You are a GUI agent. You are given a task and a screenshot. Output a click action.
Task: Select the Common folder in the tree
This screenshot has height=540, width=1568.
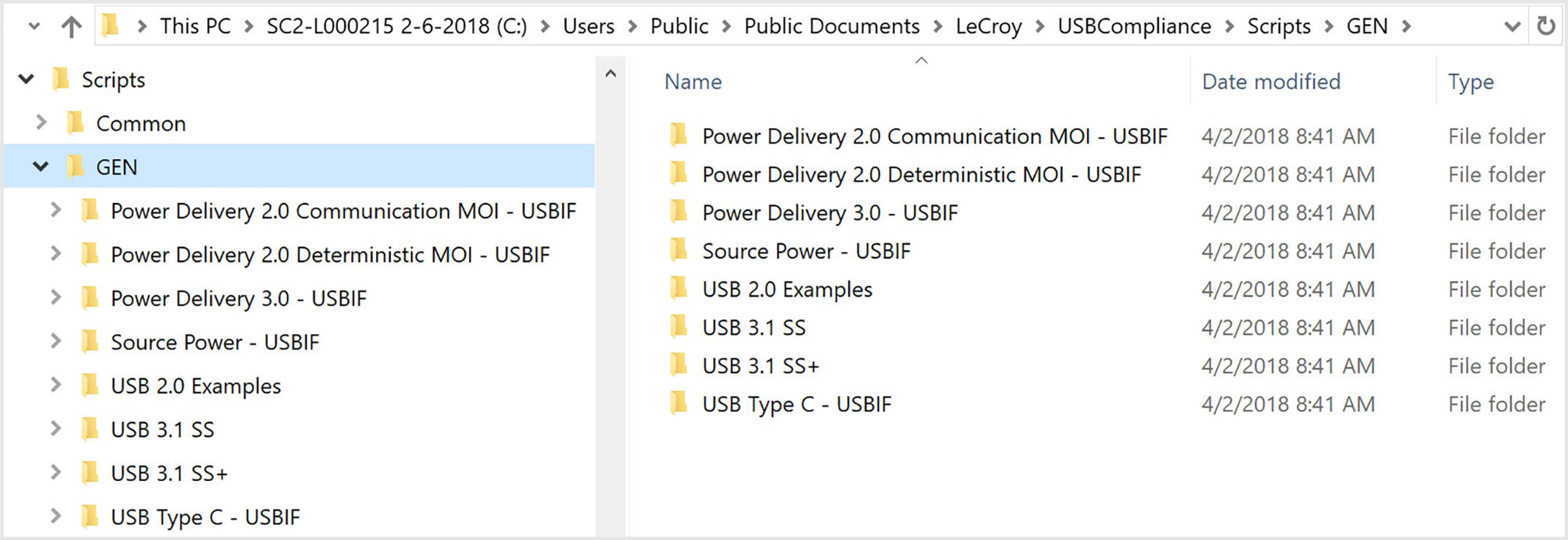tap(141, 124)
